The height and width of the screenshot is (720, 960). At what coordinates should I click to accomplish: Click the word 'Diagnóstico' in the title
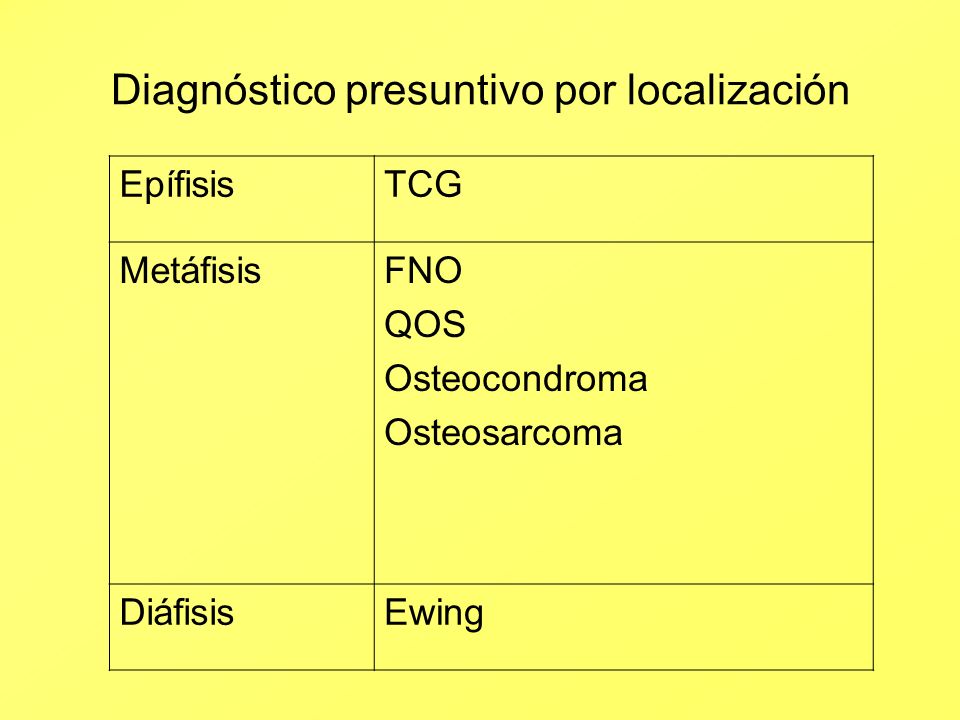pyautogui.click(x=223, y=92)
